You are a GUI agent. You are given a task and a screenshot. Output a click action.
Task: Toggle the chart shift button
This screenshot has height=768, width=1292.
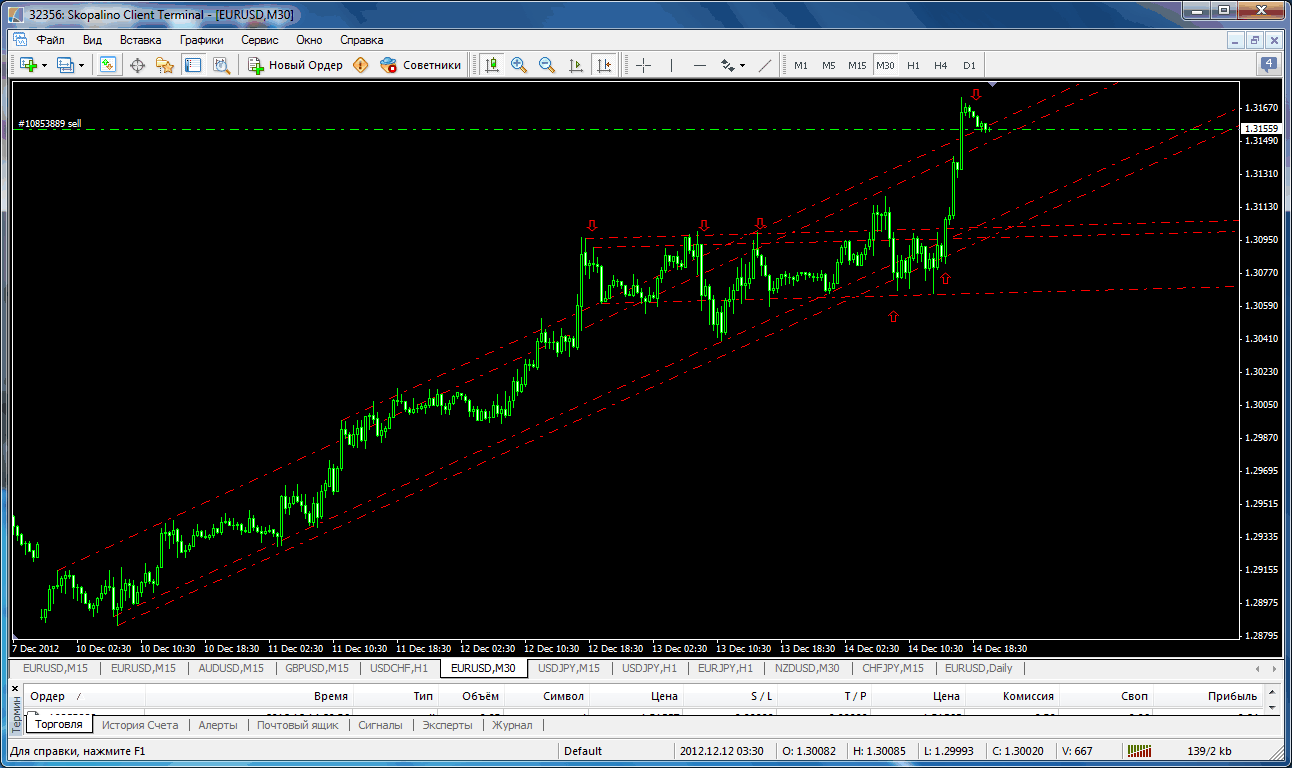tap(603, 65)
